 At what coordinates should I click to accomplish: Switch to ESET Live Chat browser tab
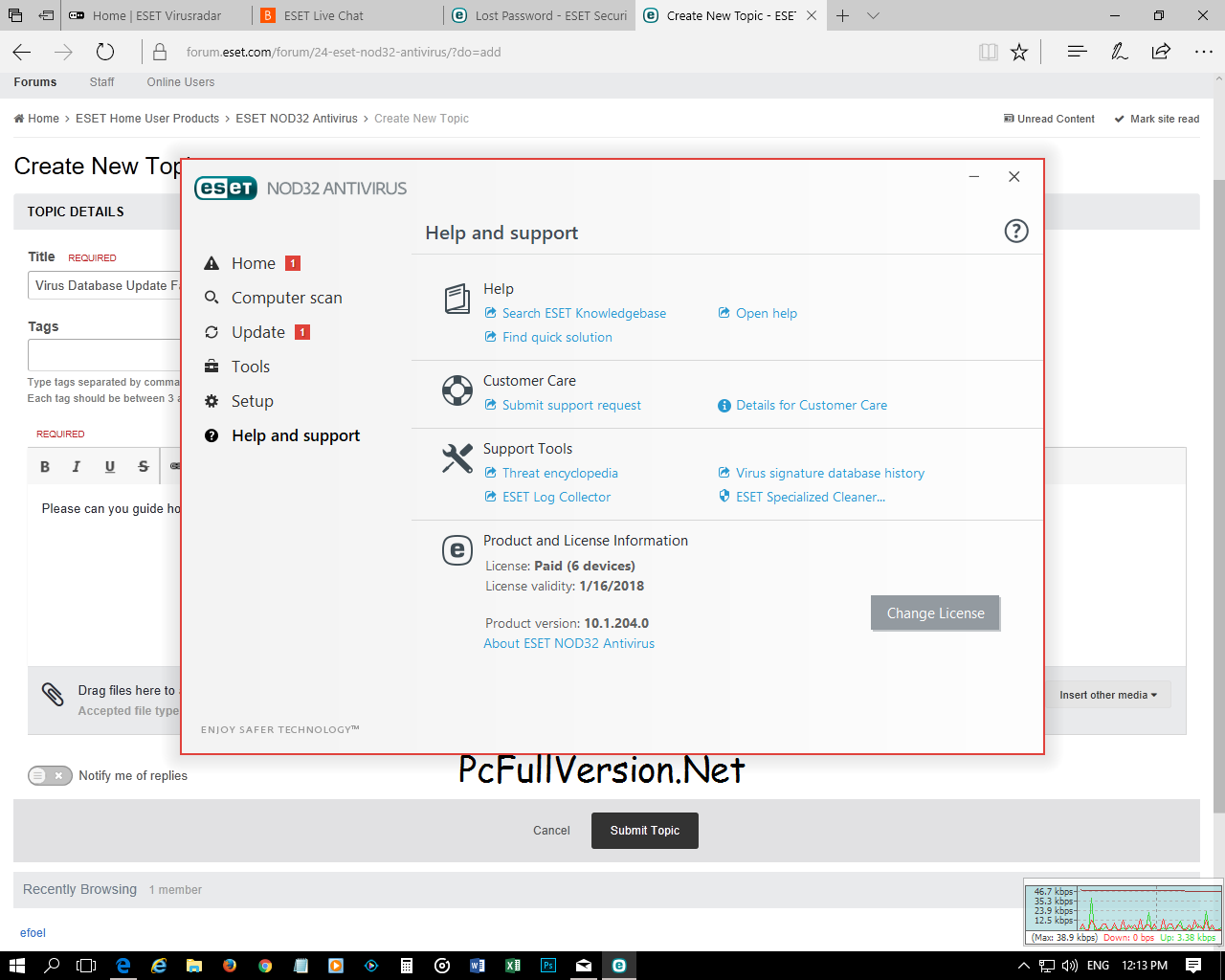[348, 15]
